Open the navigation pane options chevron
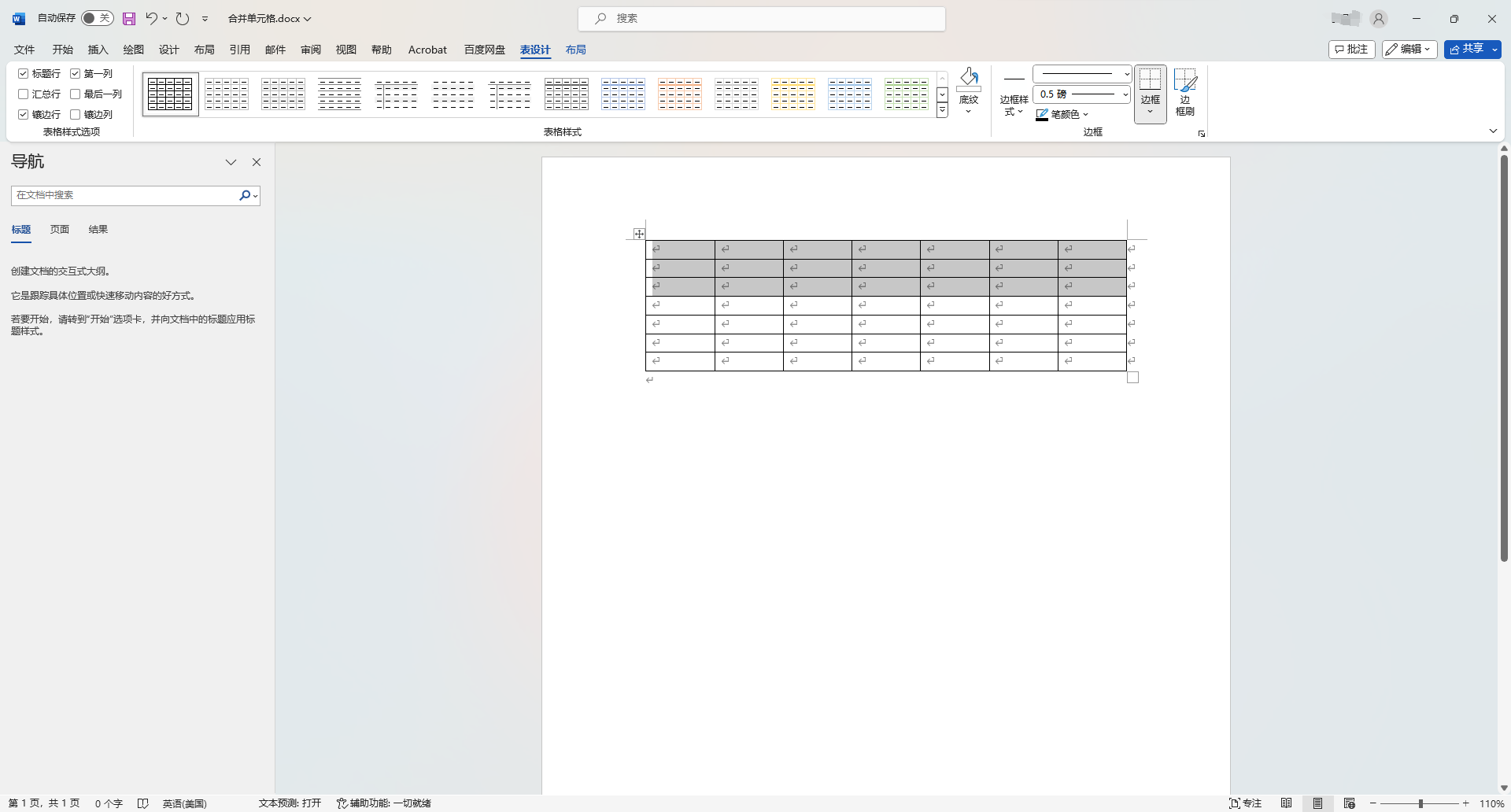 click(x=231, y=162)
